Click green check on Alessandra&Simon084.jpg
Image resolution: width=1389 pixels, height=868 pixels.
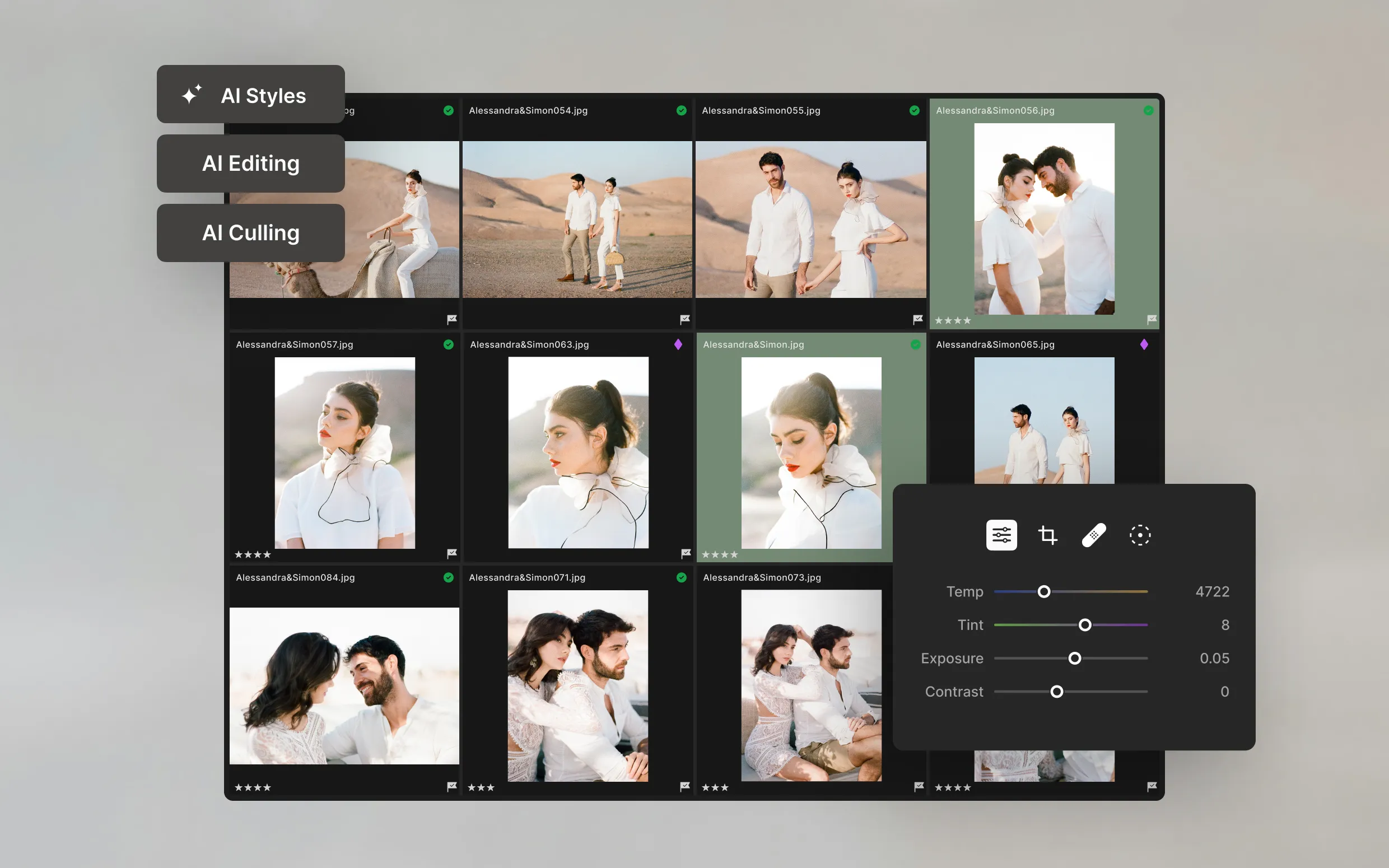tap(448, 577)
